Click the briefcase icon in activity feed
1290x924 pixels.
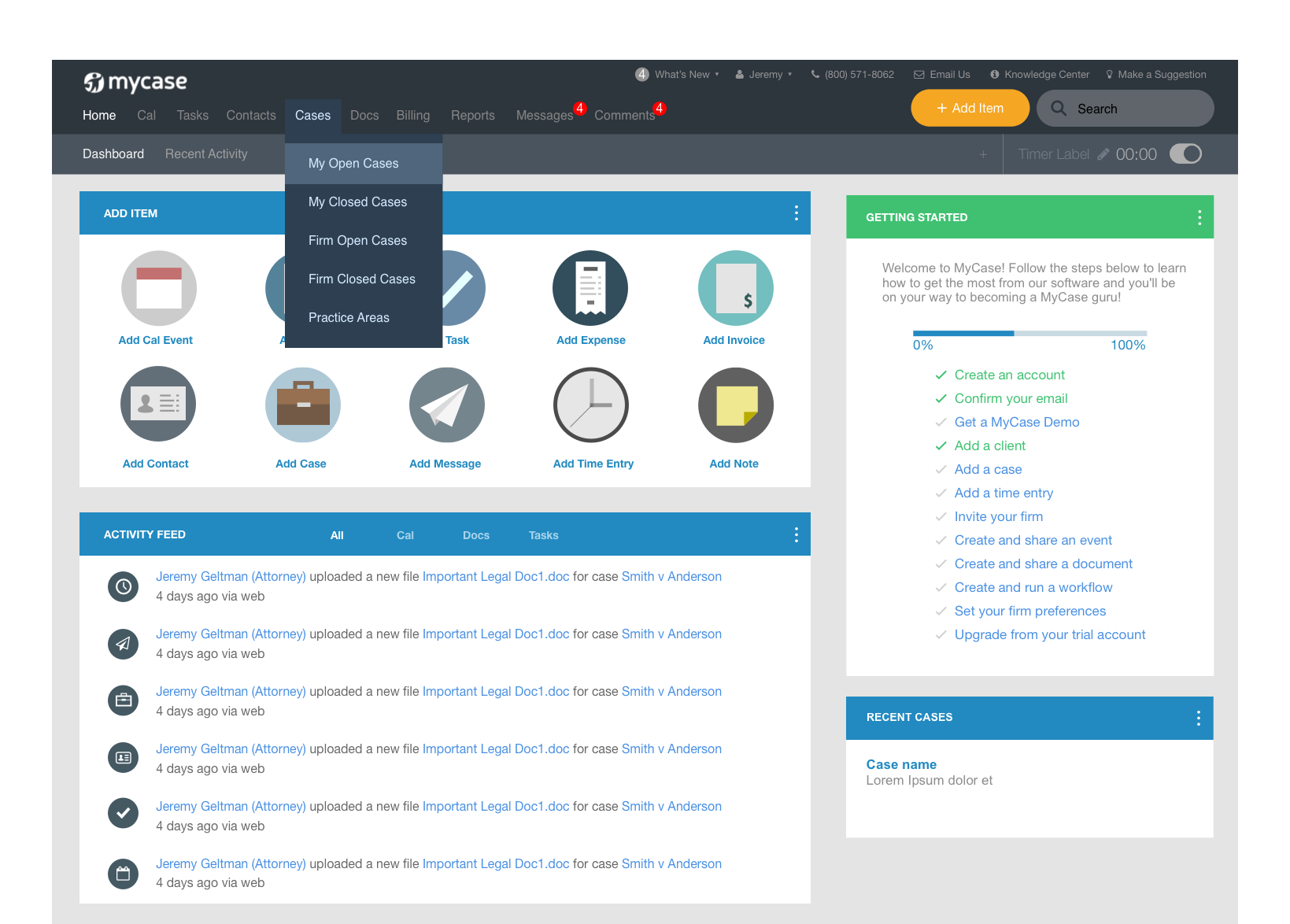(124, 700)
